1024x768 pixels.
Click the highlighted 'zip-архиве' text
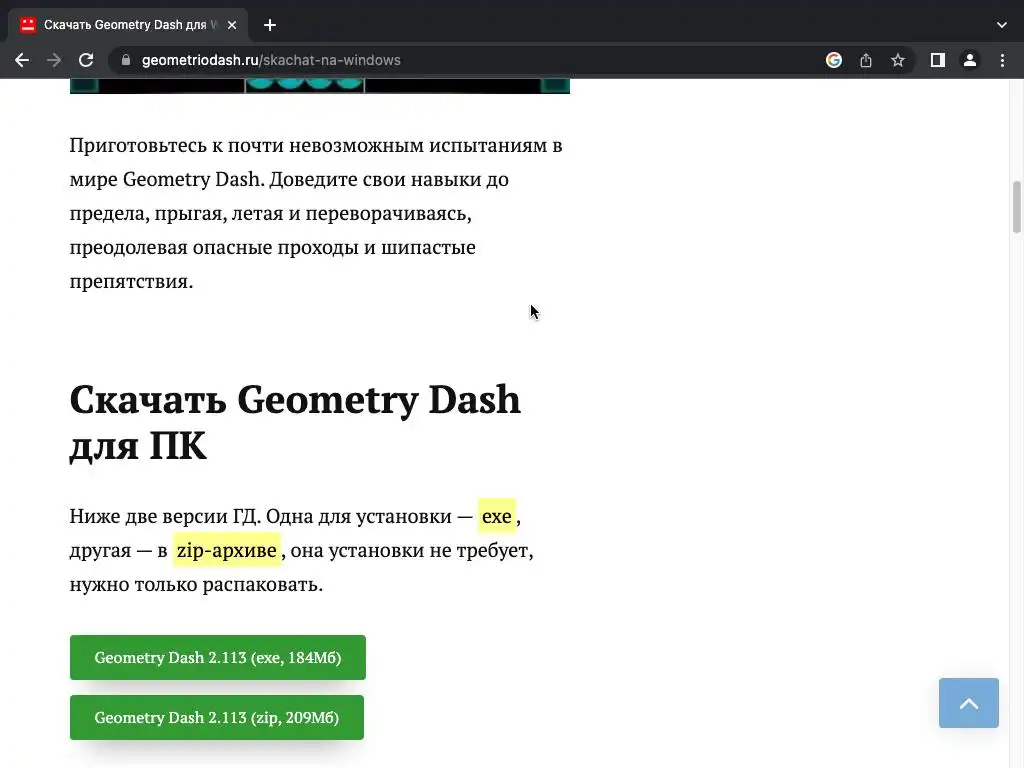point(227,550)
